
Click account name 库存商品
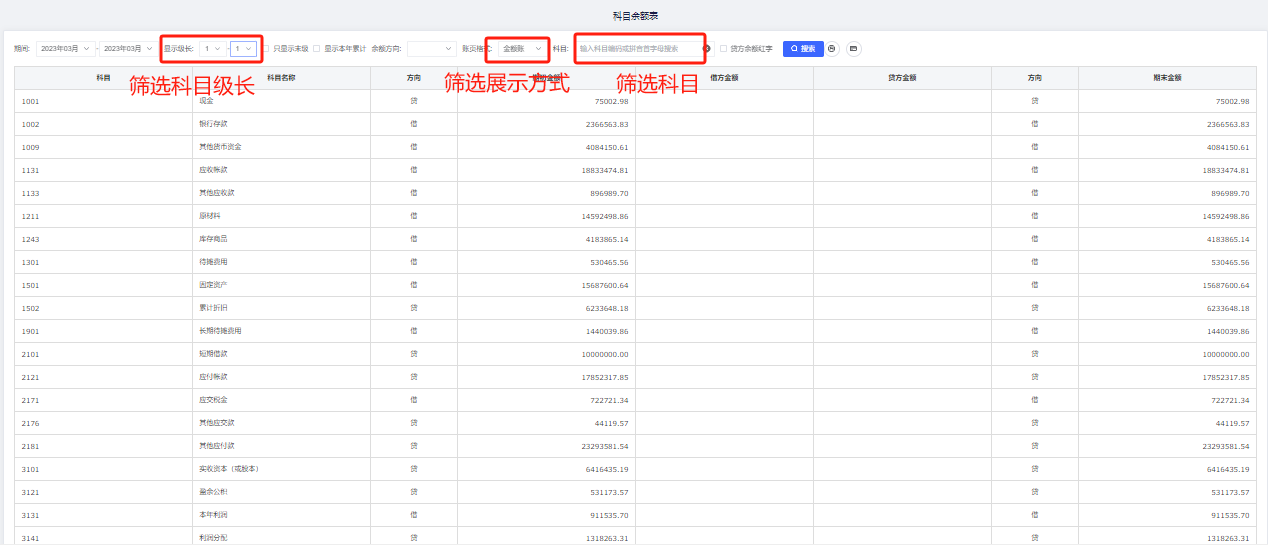[213, 239]
